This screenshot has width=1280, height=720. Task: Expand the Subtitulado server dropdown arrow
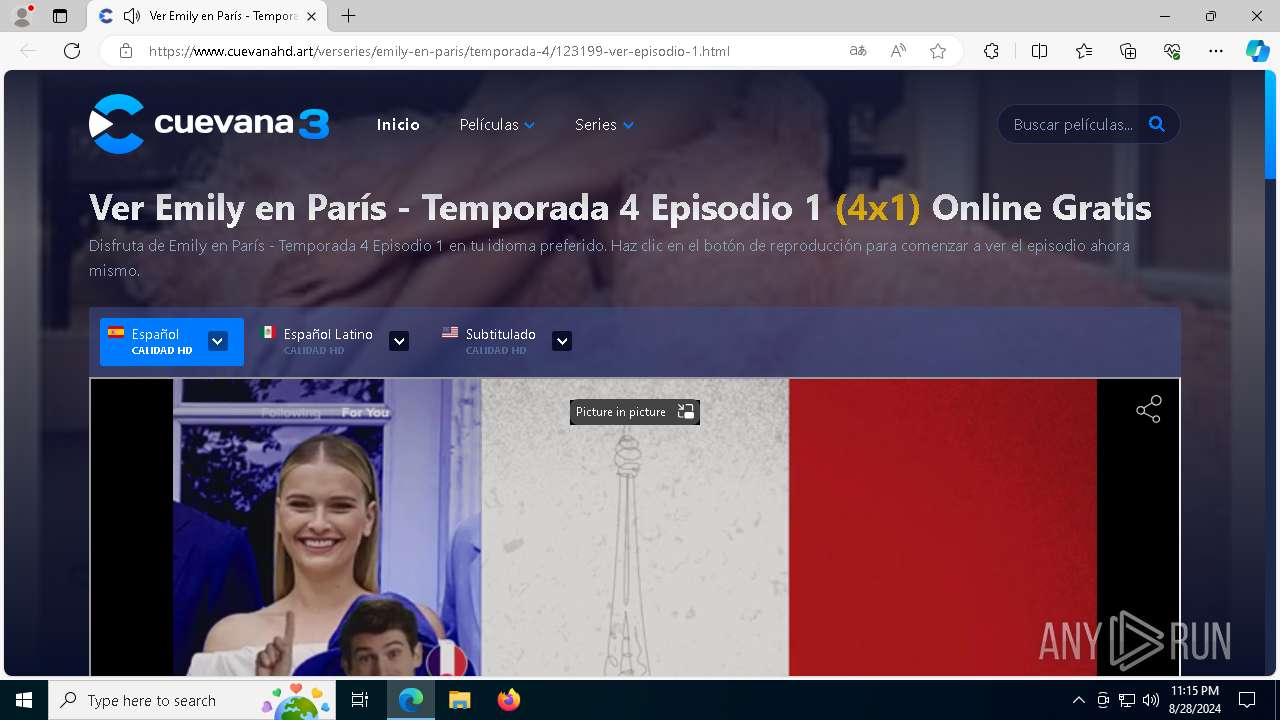click(x=562, y=341)
